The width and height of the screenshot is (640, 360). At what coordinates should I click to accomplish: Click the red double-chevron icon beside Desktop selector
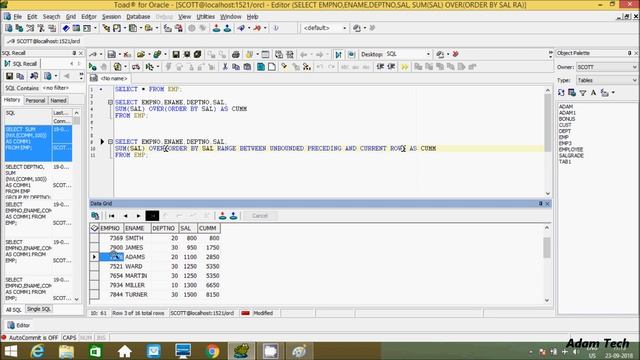(456, 54)
